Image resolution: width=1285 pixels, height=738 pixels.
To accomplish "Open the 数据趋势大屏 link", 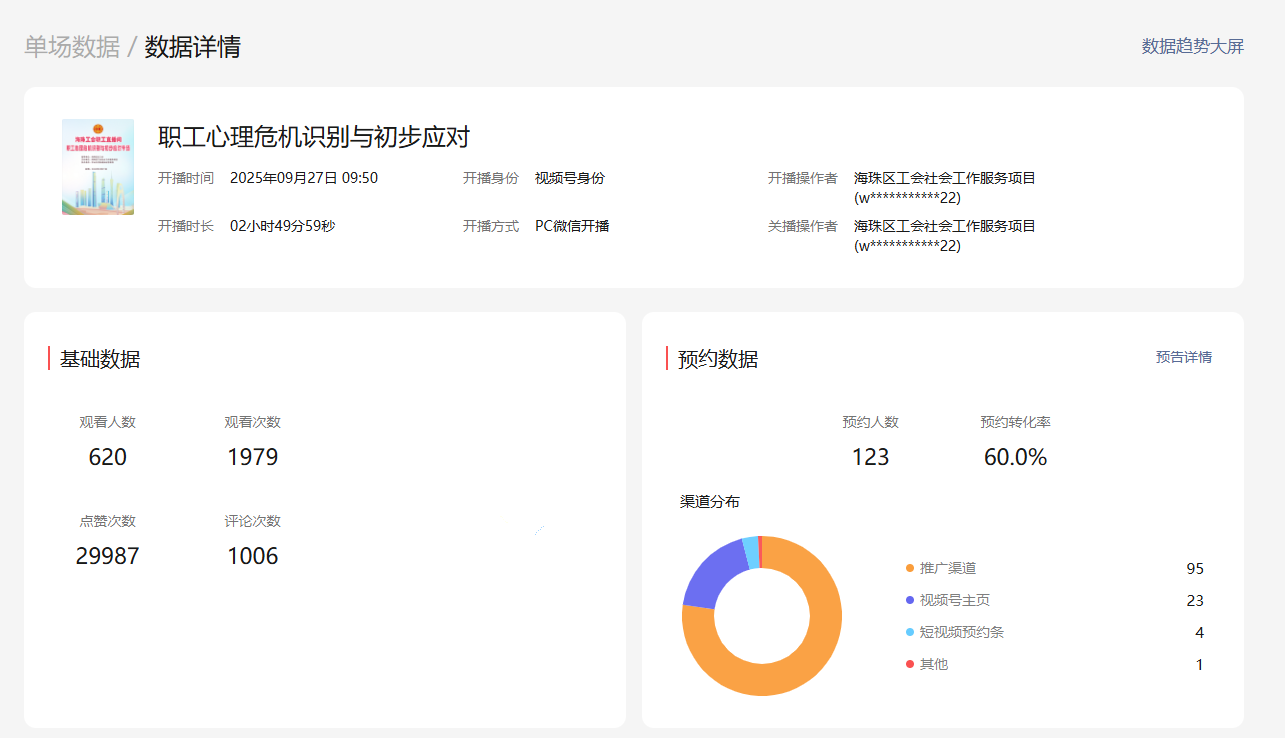I will pyautogui.click(x=1192, y=46).
